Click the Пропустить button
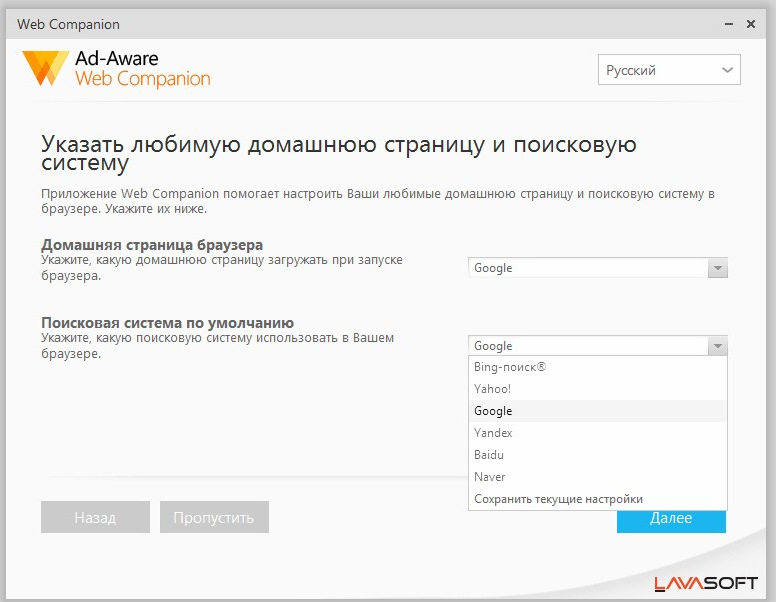 tap(214, 517)
